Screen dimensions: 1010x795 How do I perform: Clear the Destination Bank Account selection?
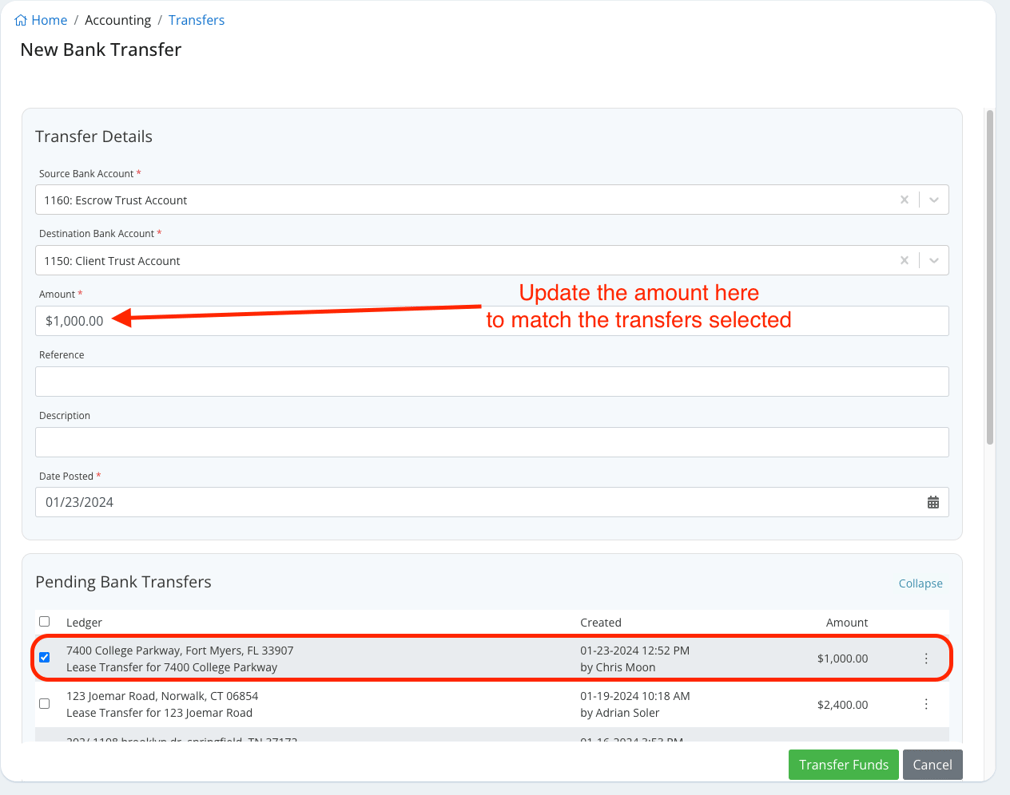[x=904, y=260]
